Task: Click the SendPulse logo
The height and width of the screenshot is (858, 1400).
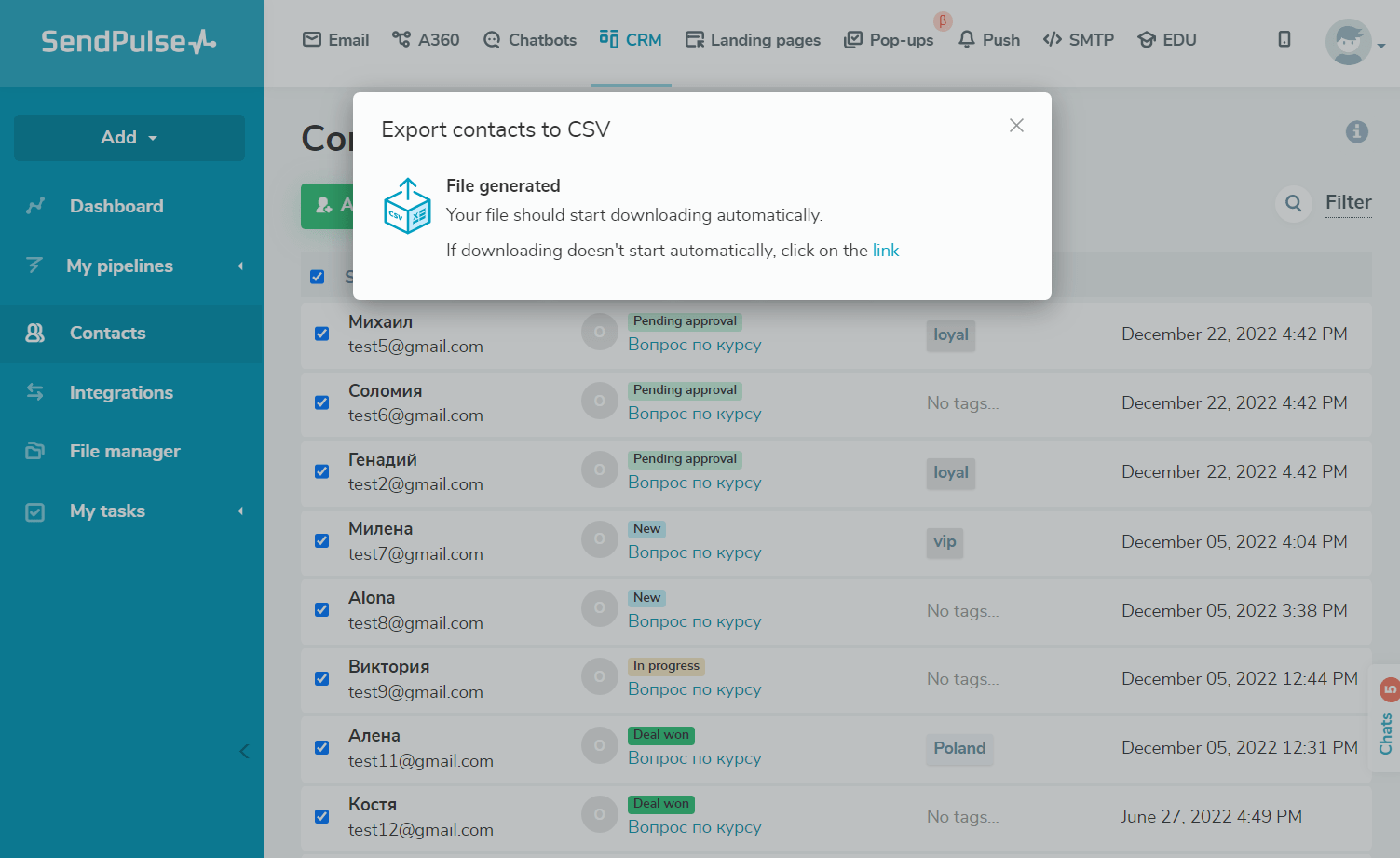Action: point(129,42)
